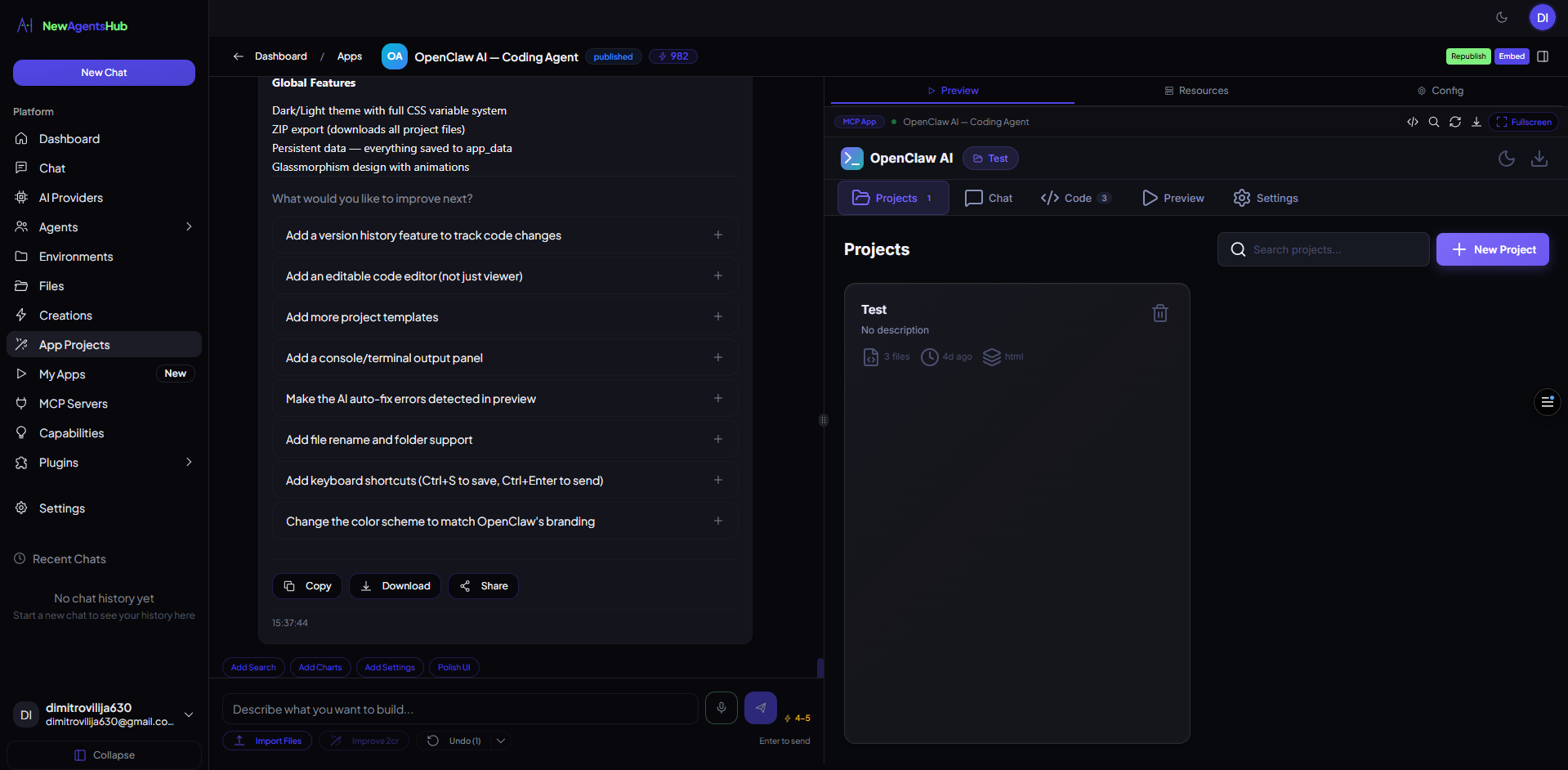Click the New Chat button
The image size is (1568, 770).
(x=104, y=73)
